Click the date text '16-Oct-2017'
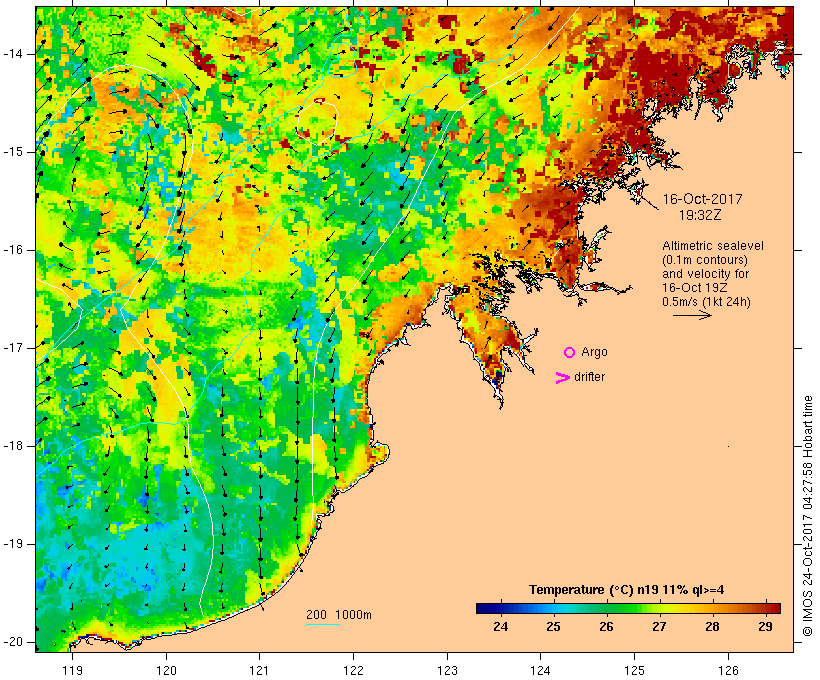Viewport: 820px width, 680px height. (x=702, y=199)
